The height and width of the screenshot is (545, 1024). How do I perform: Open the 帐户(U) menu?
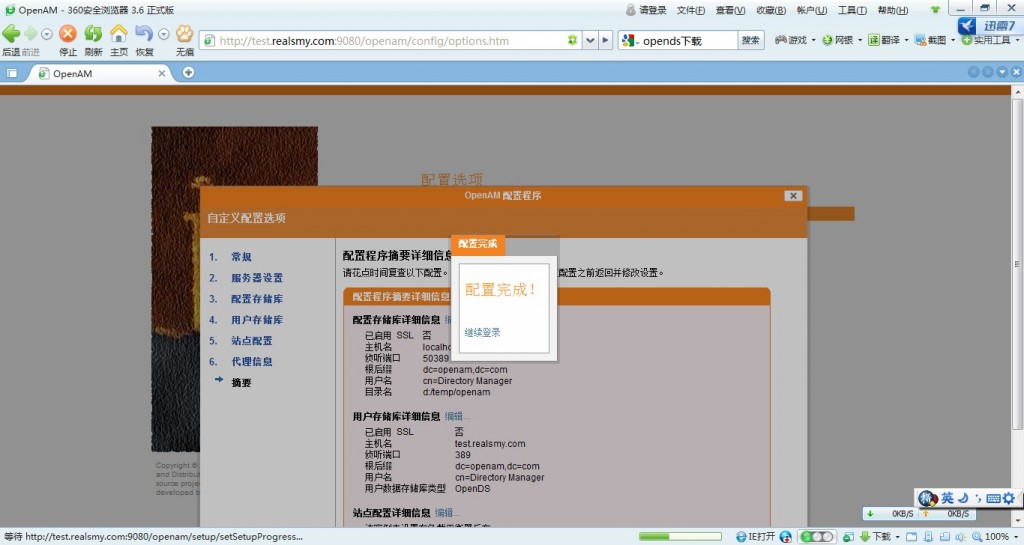click(812, 10)
